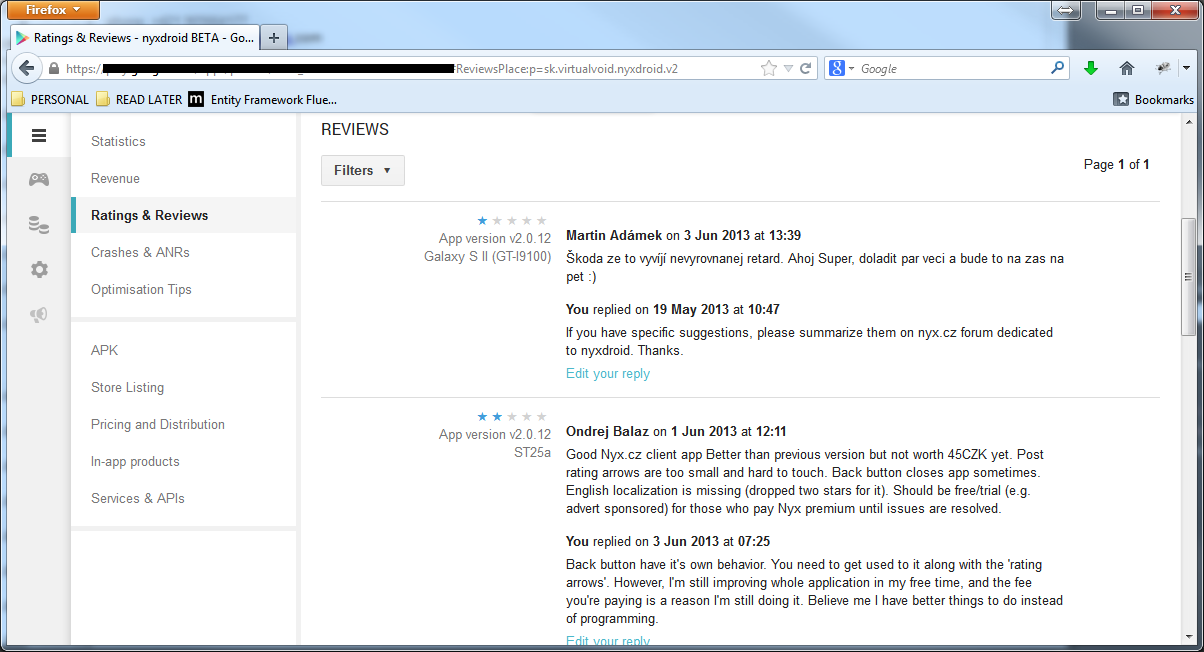Bookmark this page with star icon
This screenshot has width=1204, height=652.
click(x=768, y=68)
